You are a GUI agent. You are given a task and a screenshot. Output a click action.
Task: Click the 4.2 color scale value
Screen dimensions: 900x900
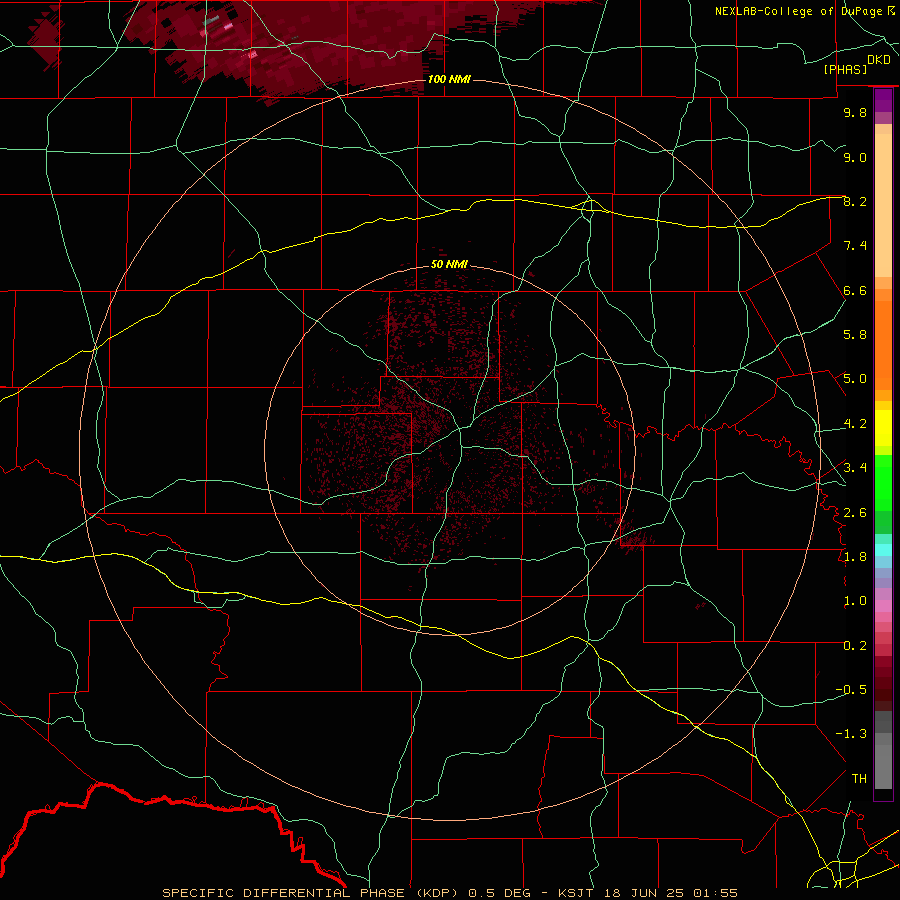[855, 424]
